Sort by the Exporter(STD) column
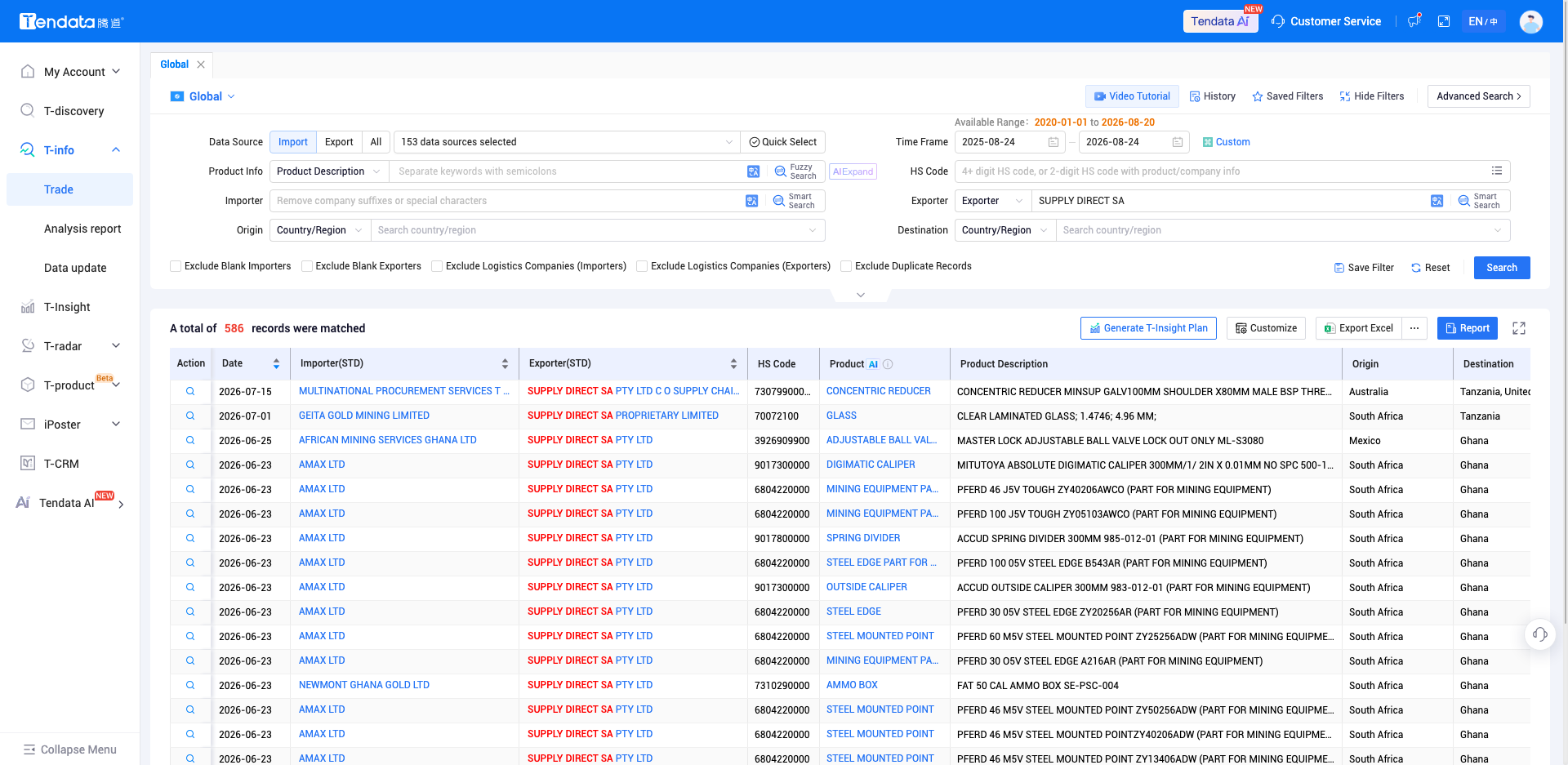Screen dimensions: 1568x765 coord(733,364)
